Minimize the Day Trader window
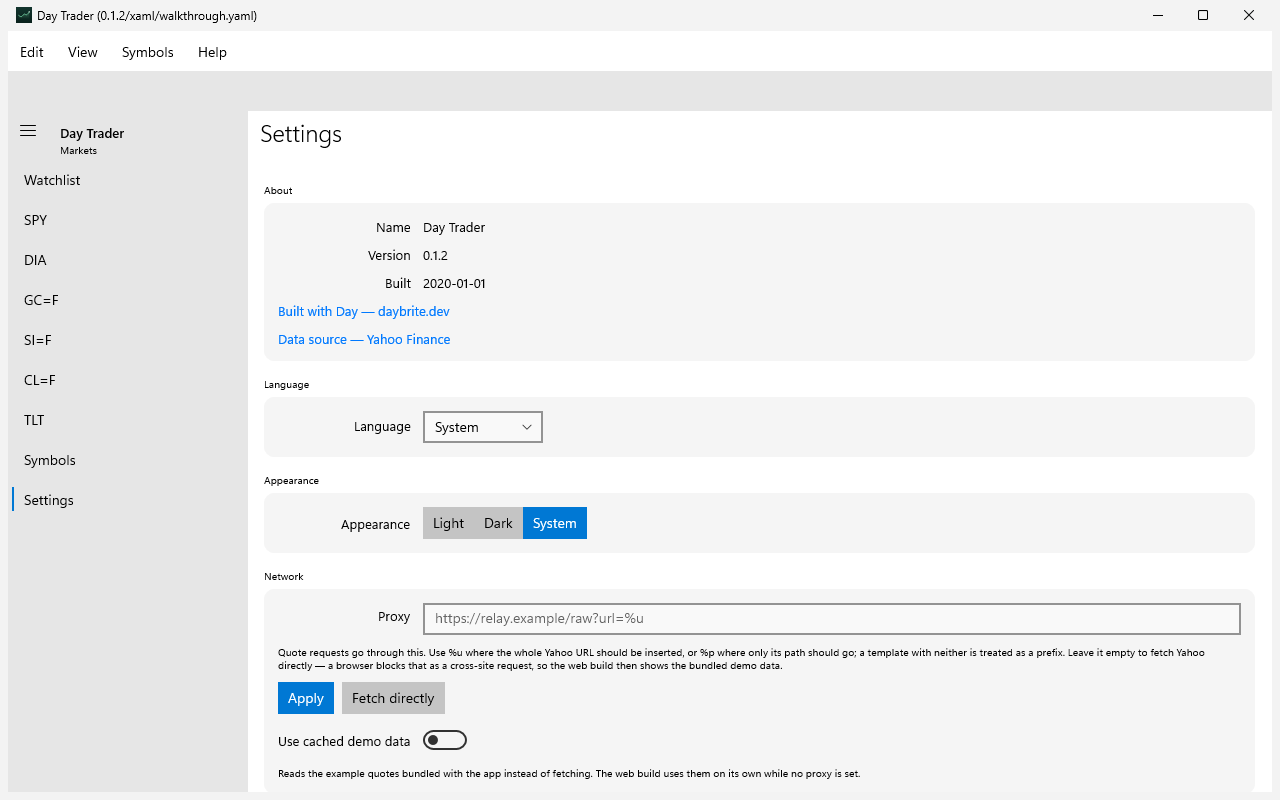The image size is (1280, 800). 1157,15
